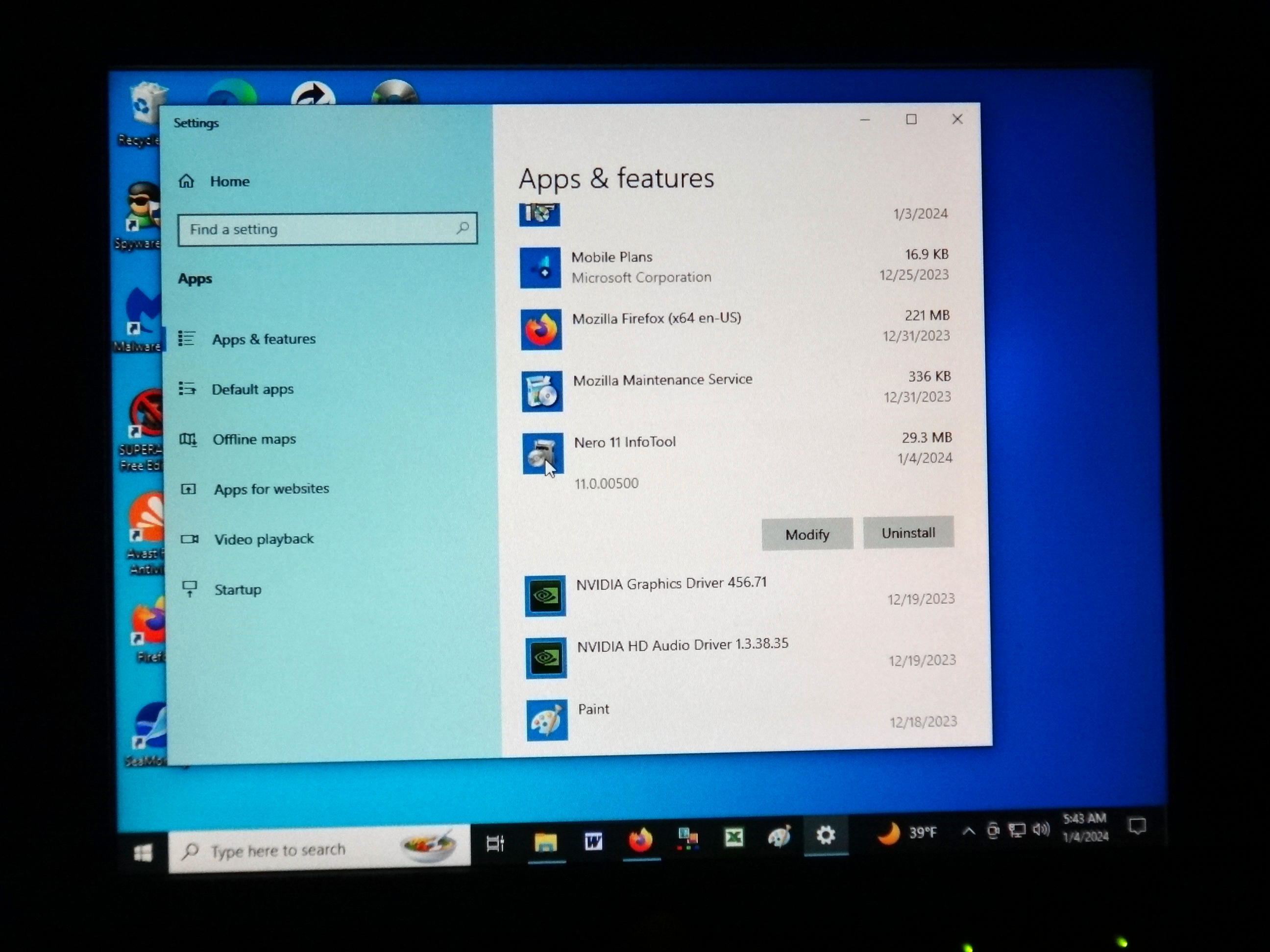The image size is (1270, 952).
Task: Click the Startup icon in sidebar
Action: pos(190,589)
